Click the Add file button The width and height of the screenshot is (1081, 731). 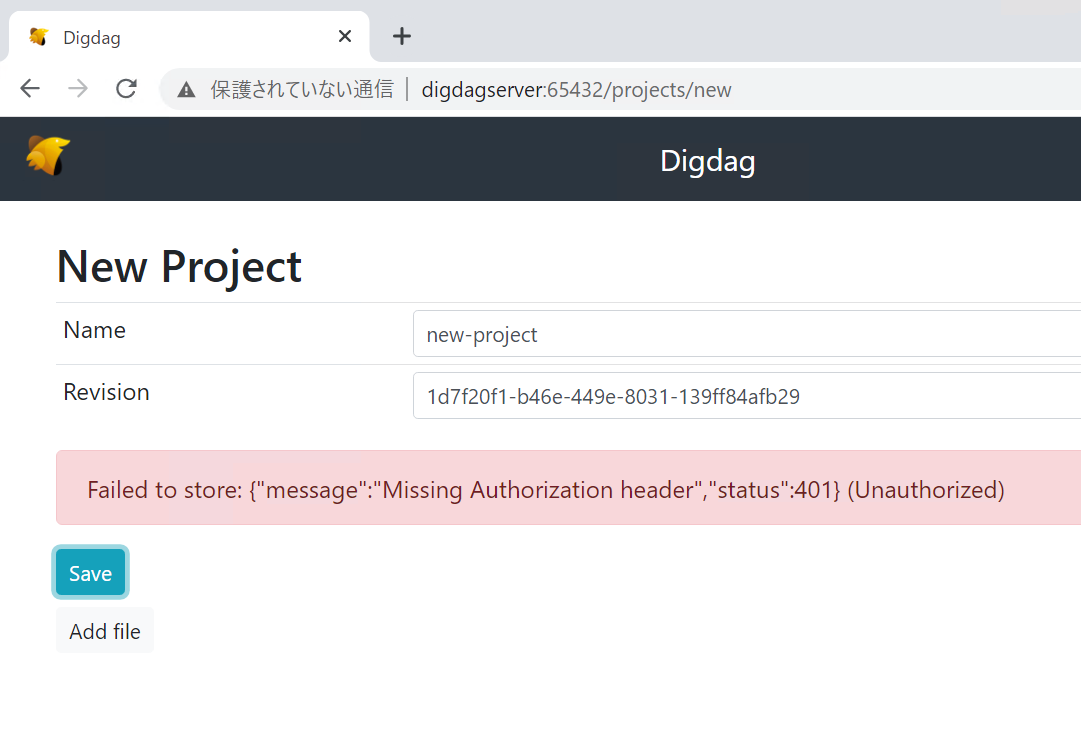point(105,630)
